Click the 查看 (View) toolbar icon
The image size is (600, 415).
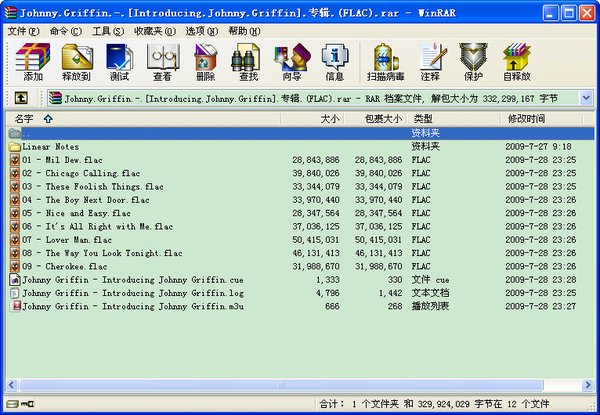point(163,57)
